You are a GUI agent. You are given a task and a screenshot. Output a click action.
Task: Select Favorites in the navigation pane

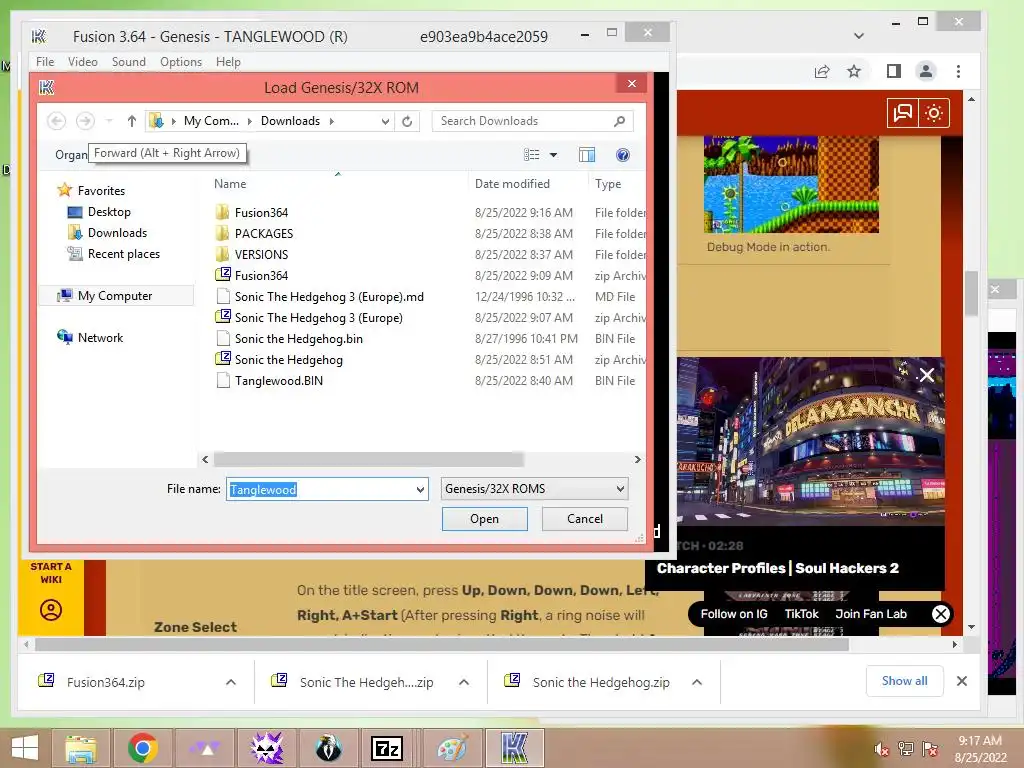(101, 191)
